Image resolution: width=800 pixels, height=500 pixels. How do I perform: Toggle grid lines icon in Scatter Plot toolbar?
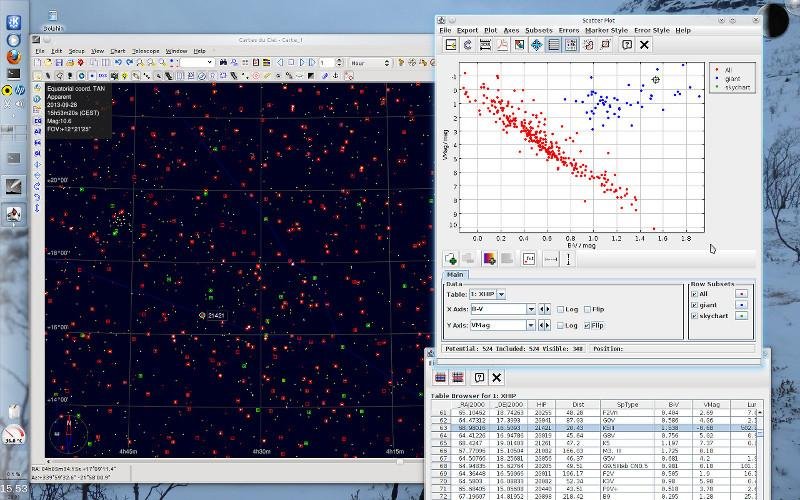pos(554,45)
